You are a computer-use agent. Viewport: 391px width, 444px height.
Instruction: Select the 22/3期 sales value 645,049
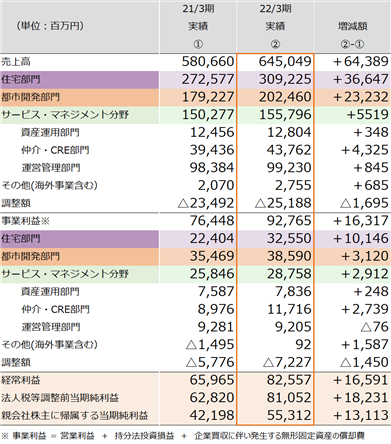[x=285, y=62]
